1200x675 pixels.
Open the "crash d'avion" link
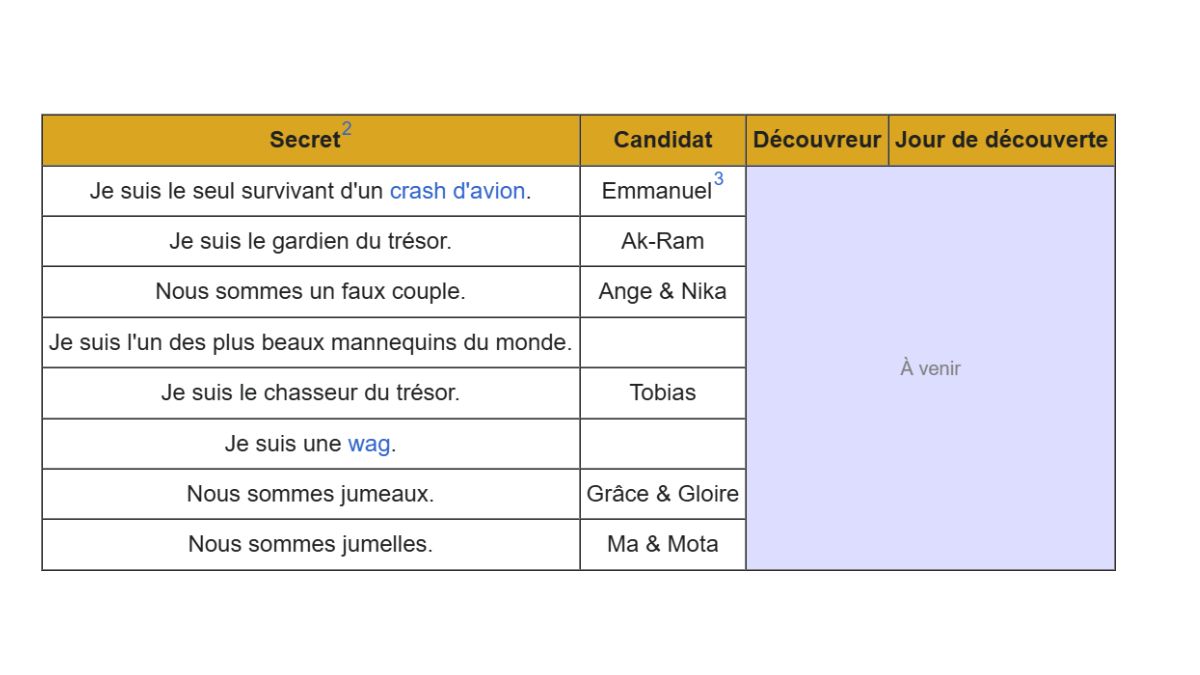459,191
